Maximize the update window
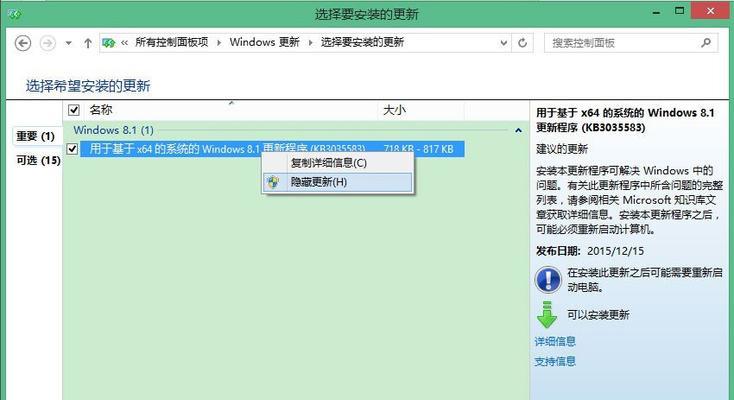 [x=679, y=11]
